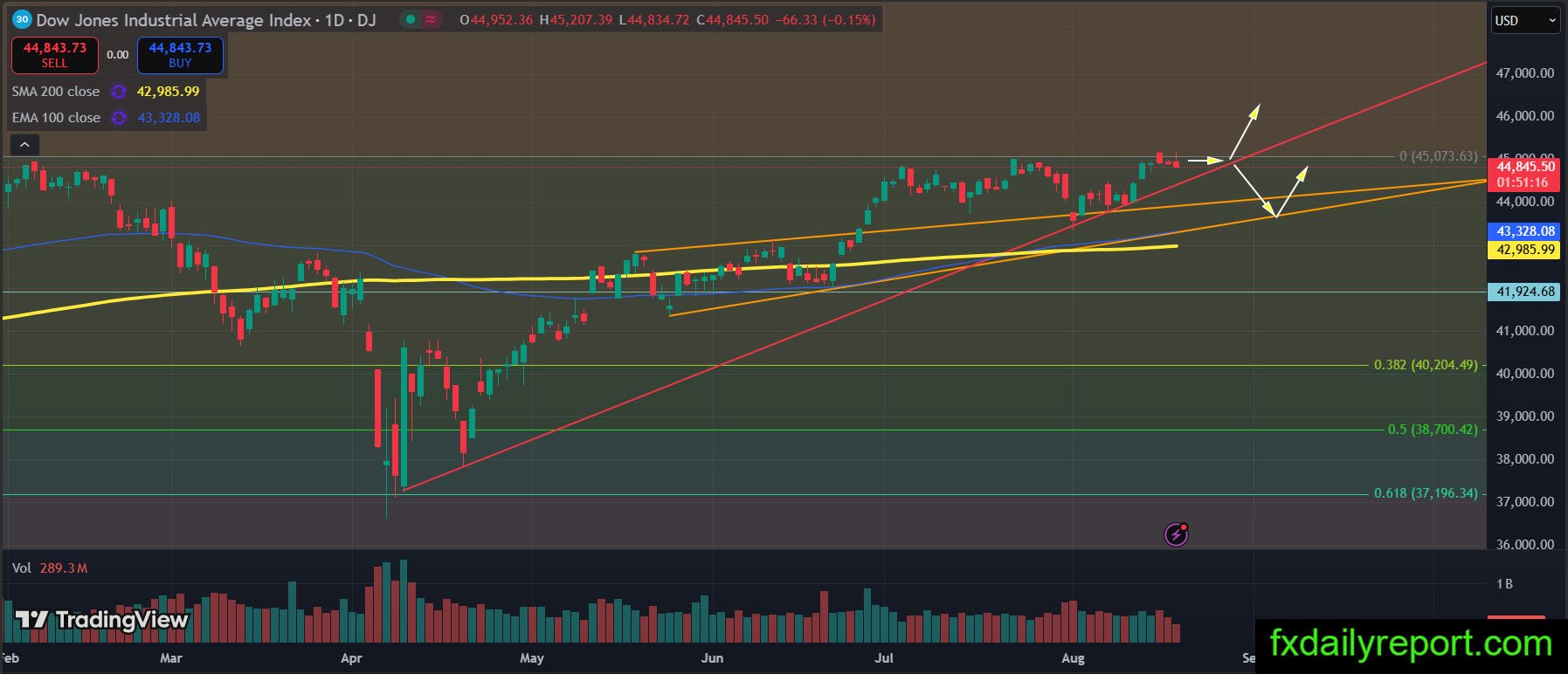The image size is (1568, 674).
Task: Click the purple circular icon beside SMA 200 close
Action: coord(119,92)
